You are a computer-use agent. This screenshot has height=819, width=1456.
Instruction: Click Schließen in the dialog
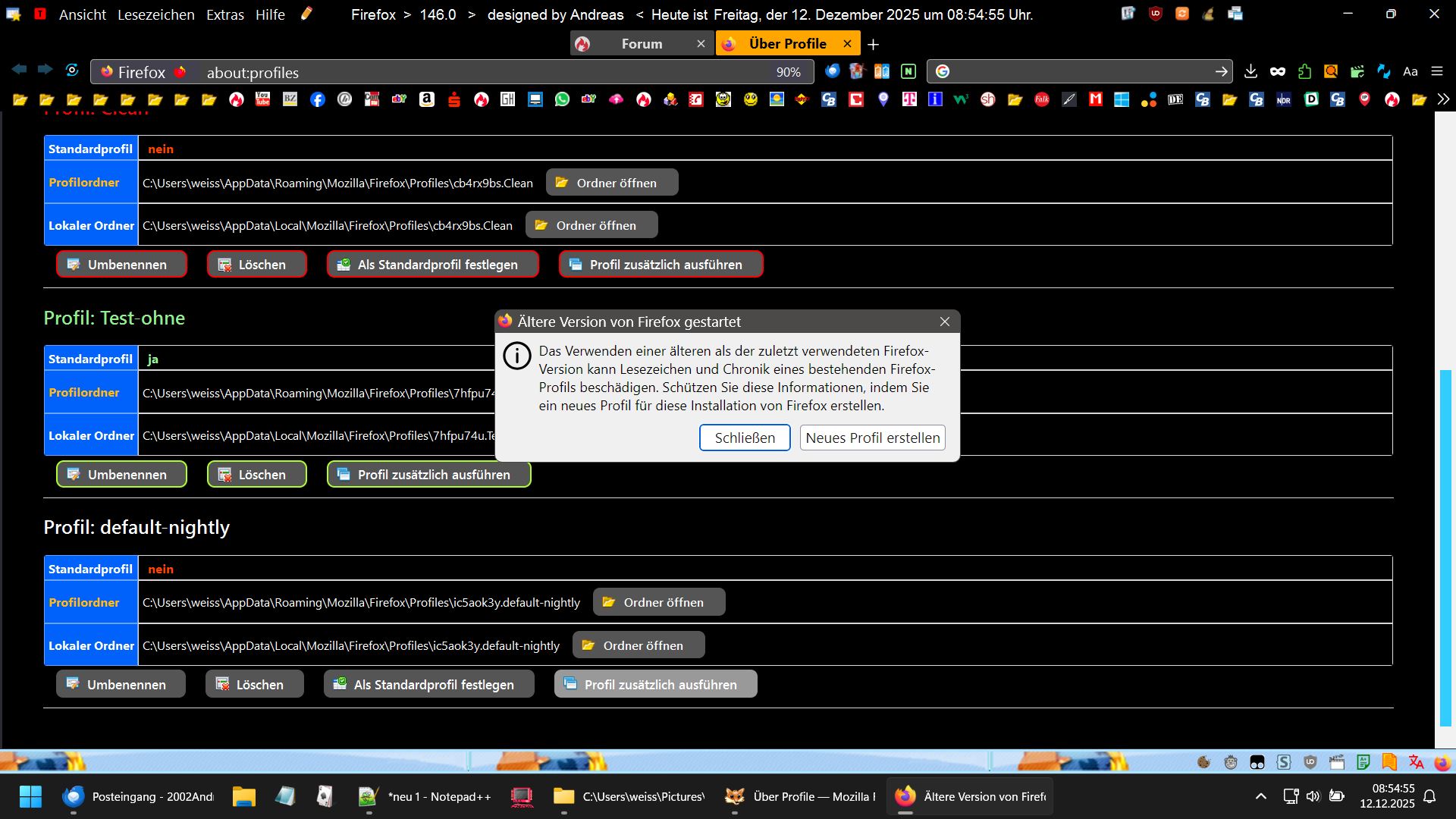(744, 438)
